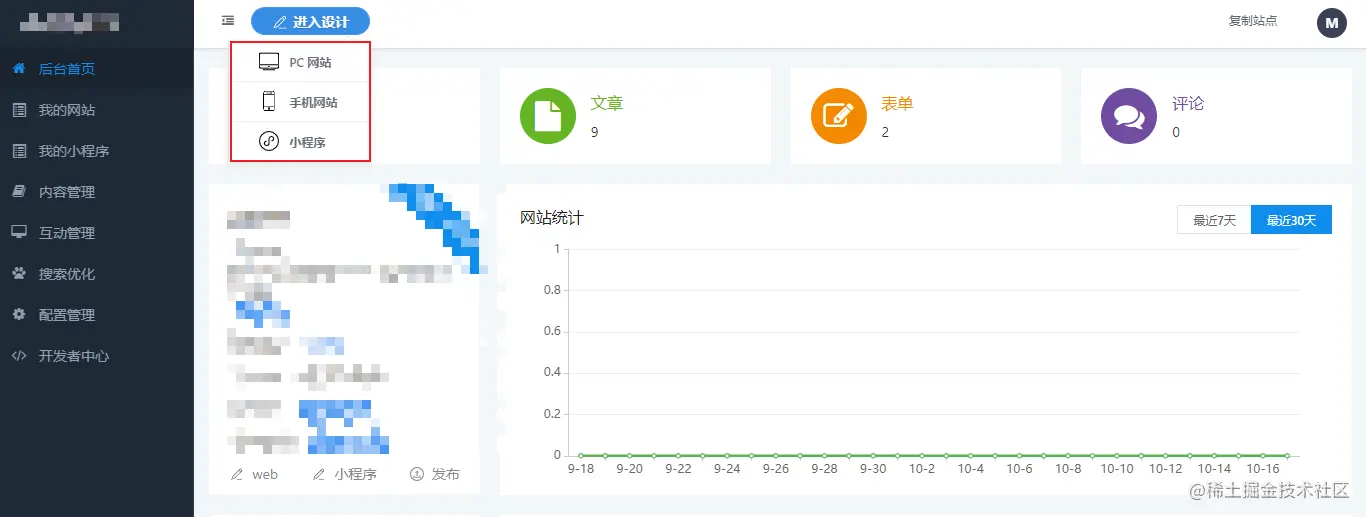The width and height of the screenshot is (1366, 517).
Task: Click the form count 2
Action: (885, 132)
